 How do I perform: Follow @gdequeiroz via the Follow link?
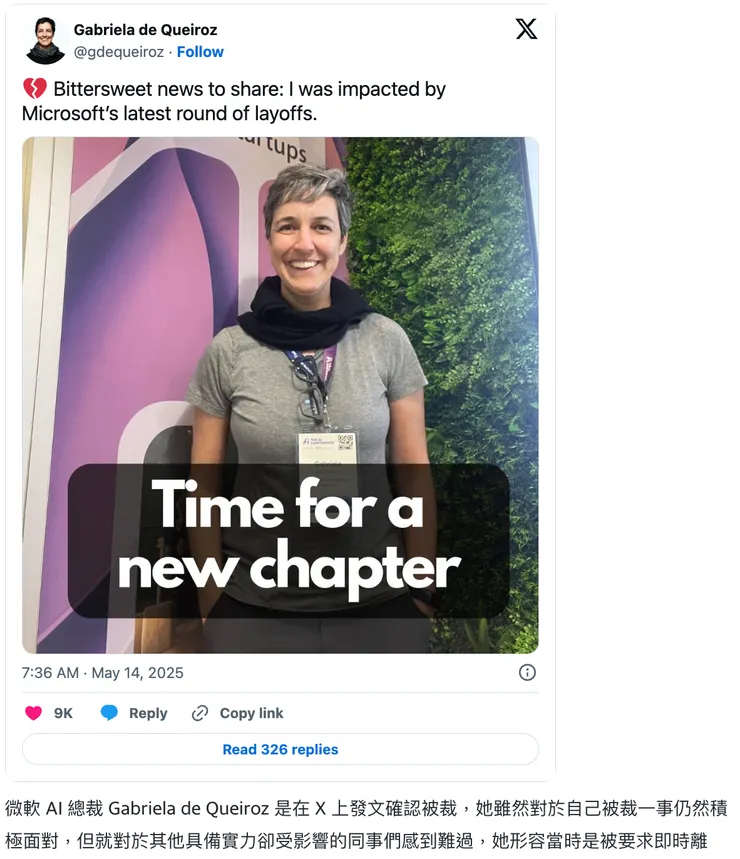point(200,52)
